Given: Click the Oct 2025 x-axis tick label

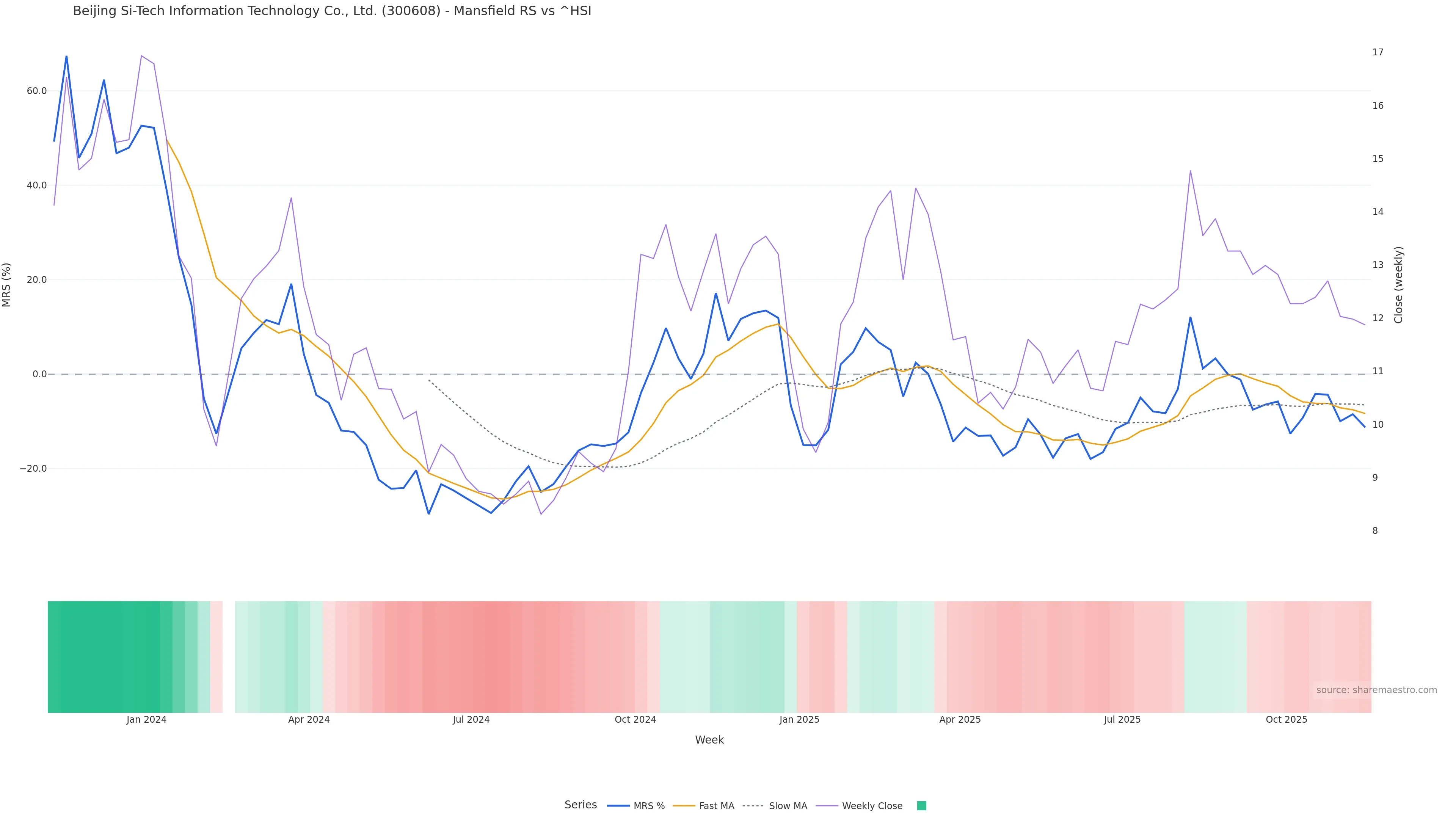Looking at the screenshot, I should (1286, 720).
